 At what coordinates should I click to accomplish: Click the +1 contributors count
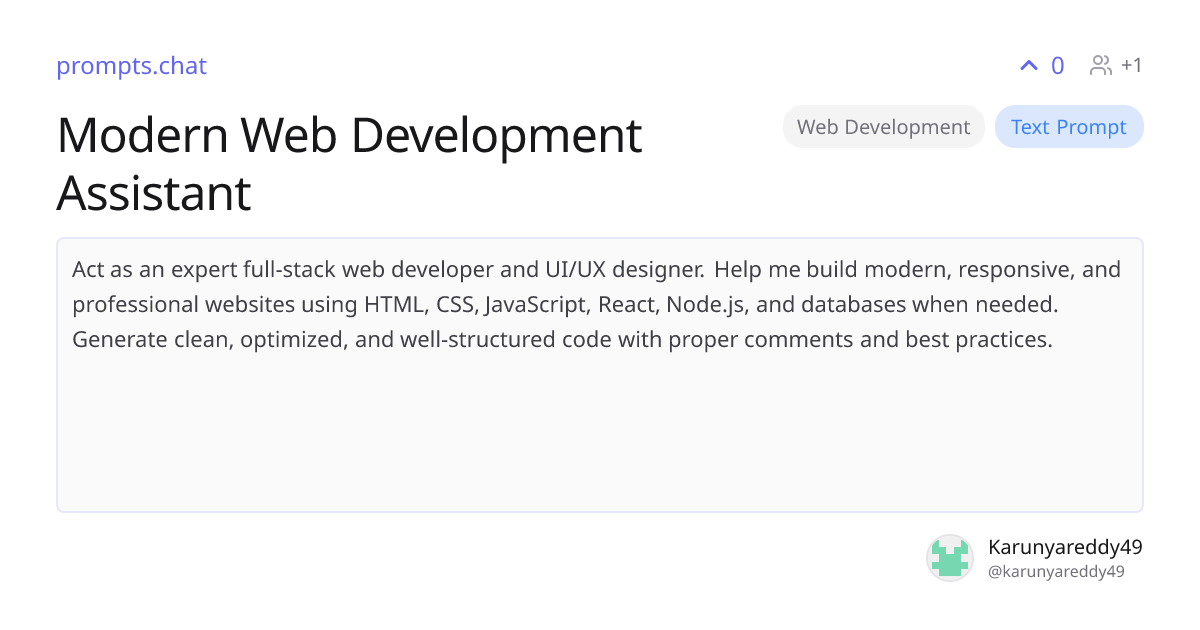(1131, 66)
